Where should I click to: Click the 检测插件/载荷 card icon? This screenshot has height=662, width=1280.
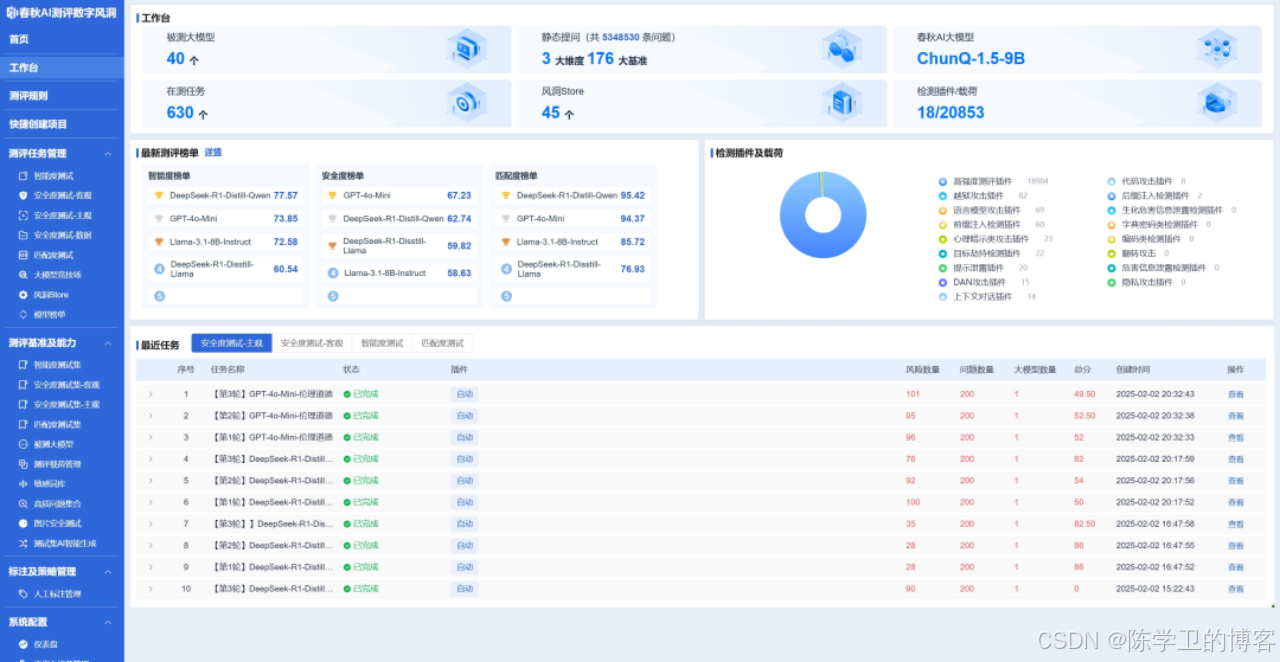click(1216, 102)
